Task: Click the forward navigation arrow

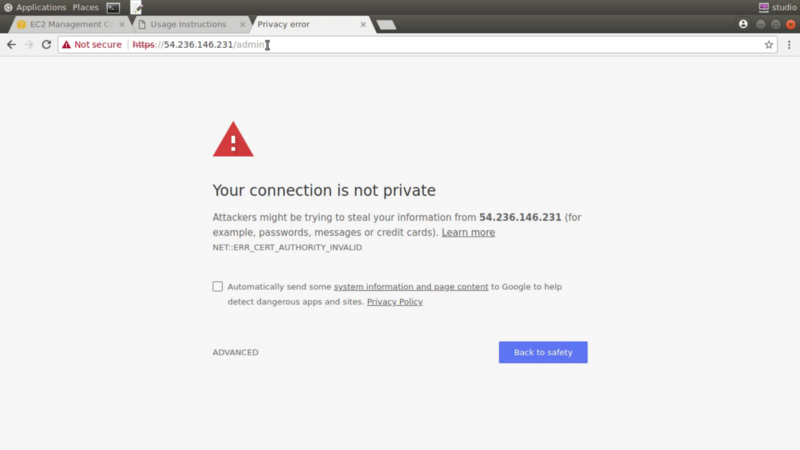Action: [29, 45]
